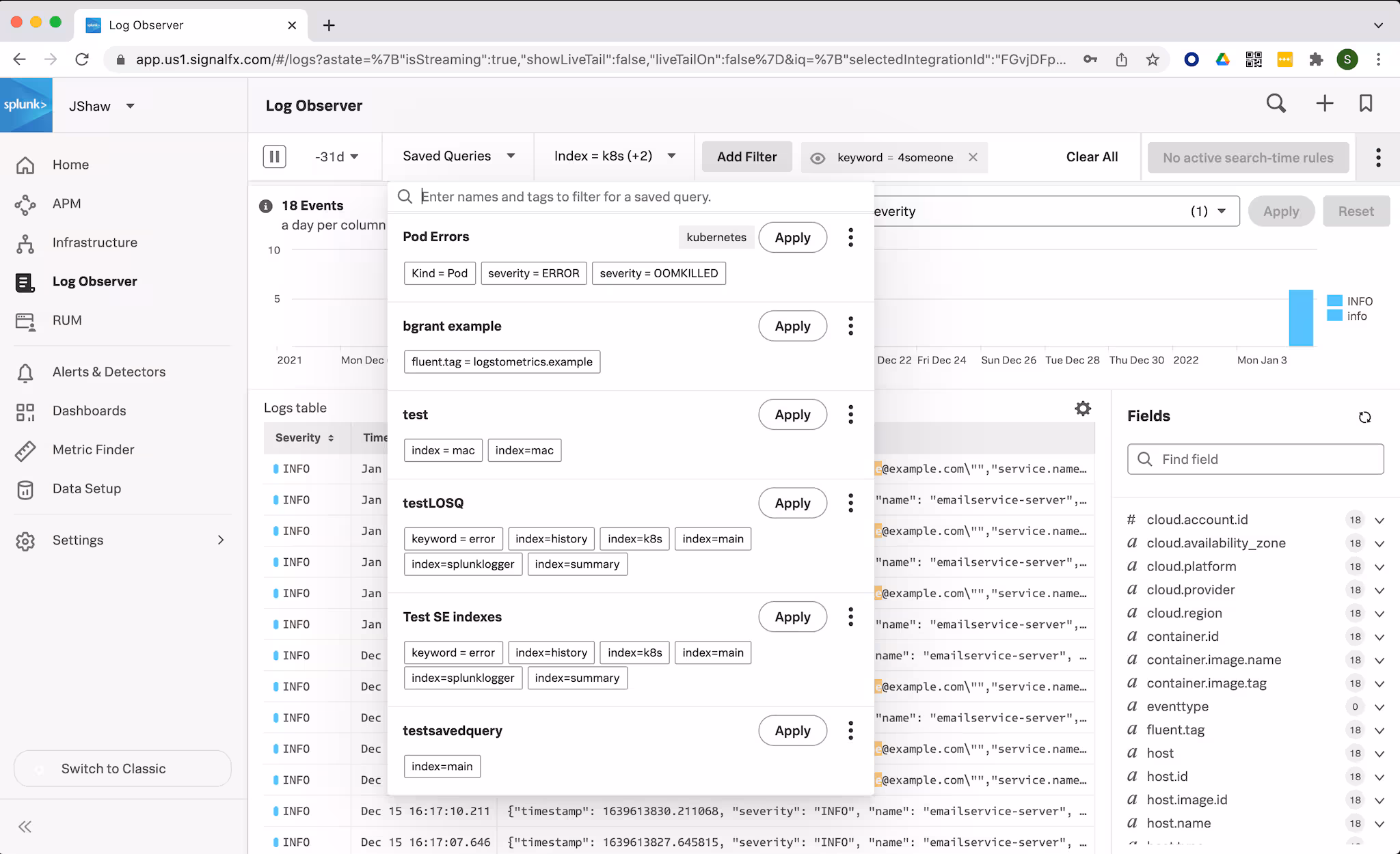Toggle visibility of keyword 4someone filter
The image size is (1400, 854).
(x=818, y=158)
